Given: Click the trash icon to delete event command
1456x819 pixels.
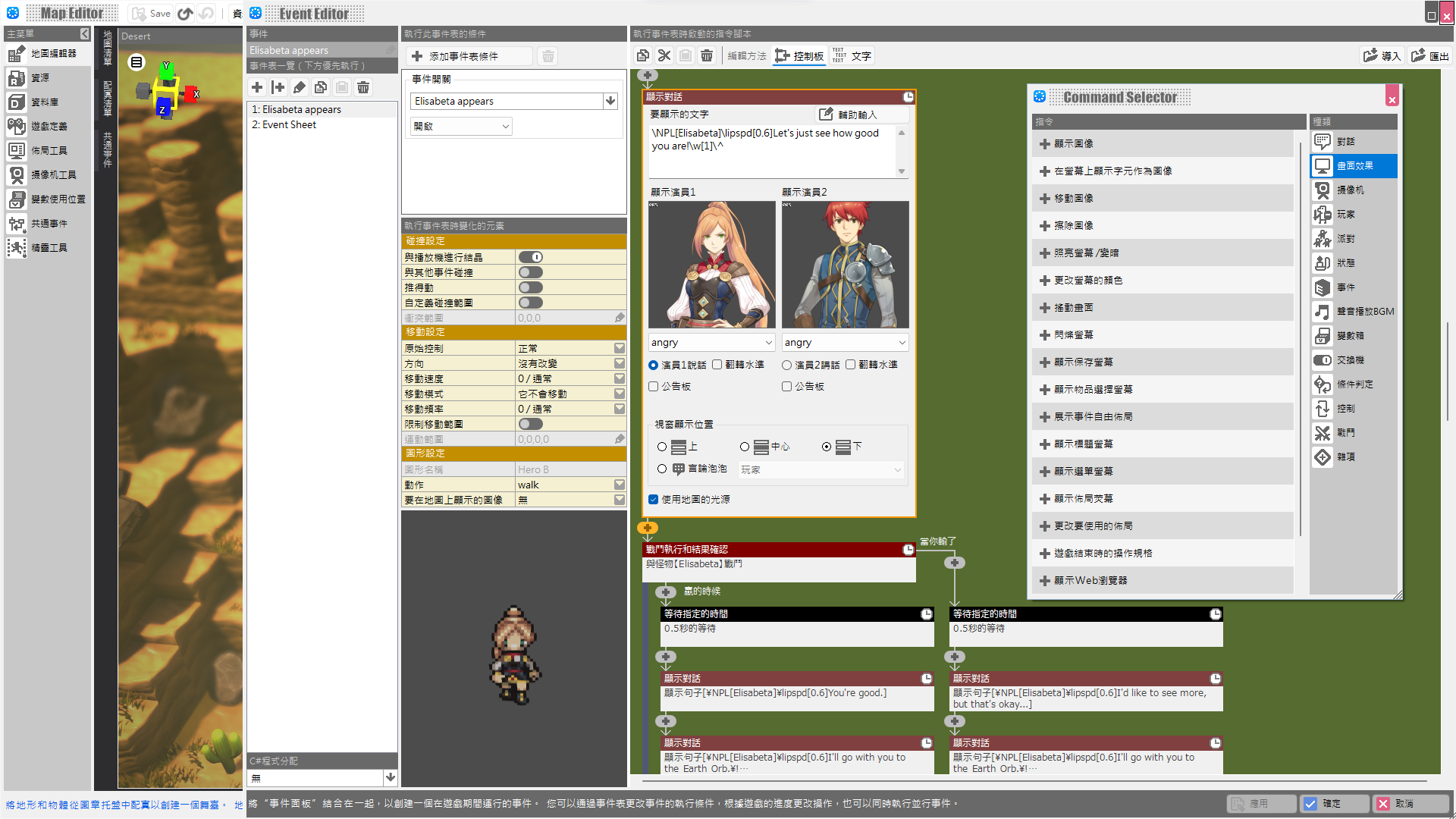Looking at the screenshot, I should (x=707, y=55).
